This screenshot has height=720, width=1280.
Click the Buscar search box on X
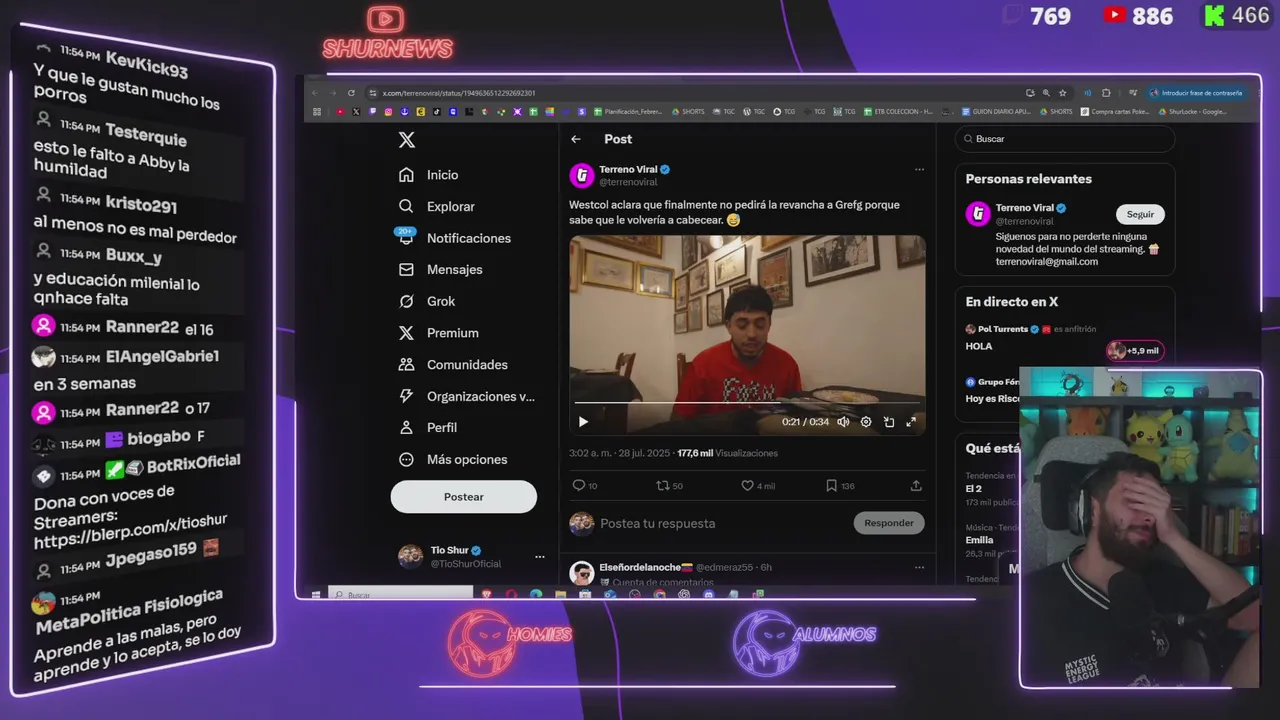[1065, 139]
